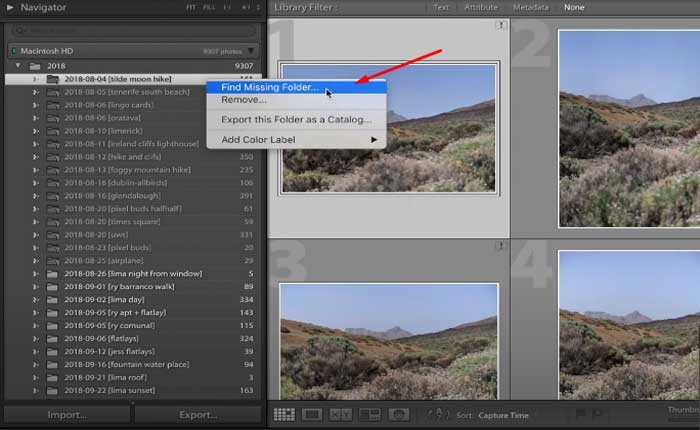Click missing folder icon for 2018-08-04 [tilde moon hike]
This screenshot has height=430, width=700.
click(x=53, y=79)
